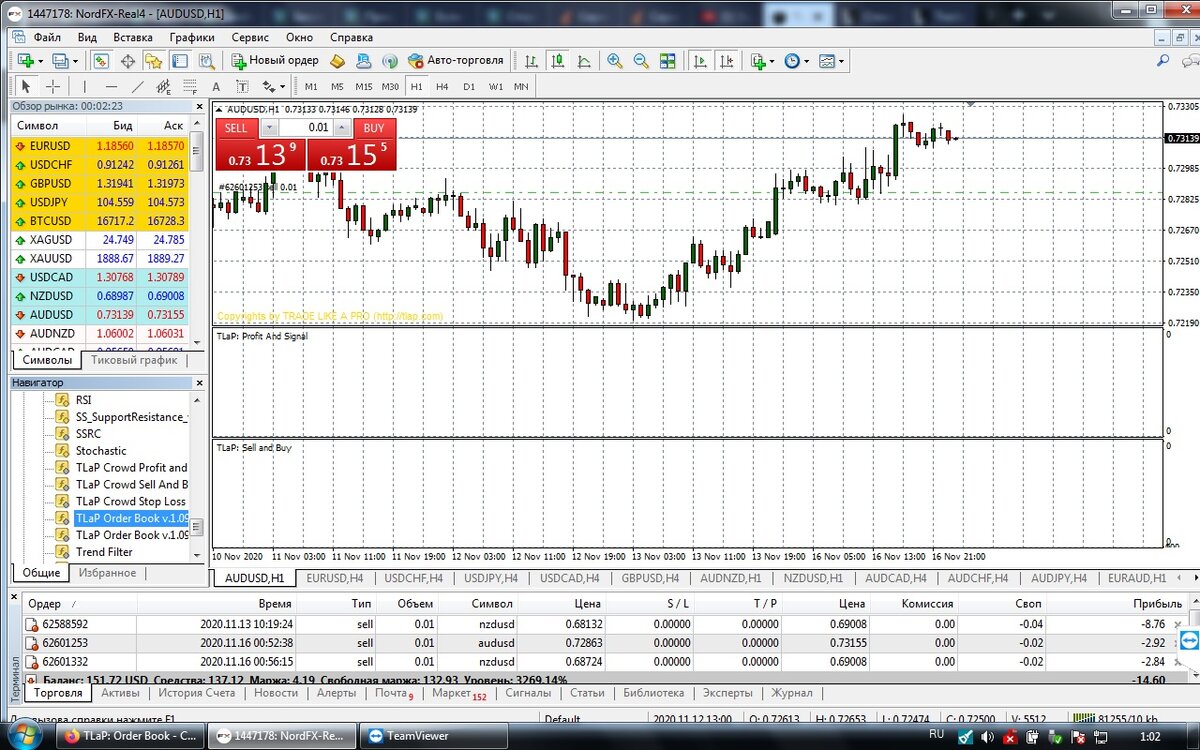Tile chart windows icon
The height and width of the screenshot is (750, 1200).
click(667, 61)
